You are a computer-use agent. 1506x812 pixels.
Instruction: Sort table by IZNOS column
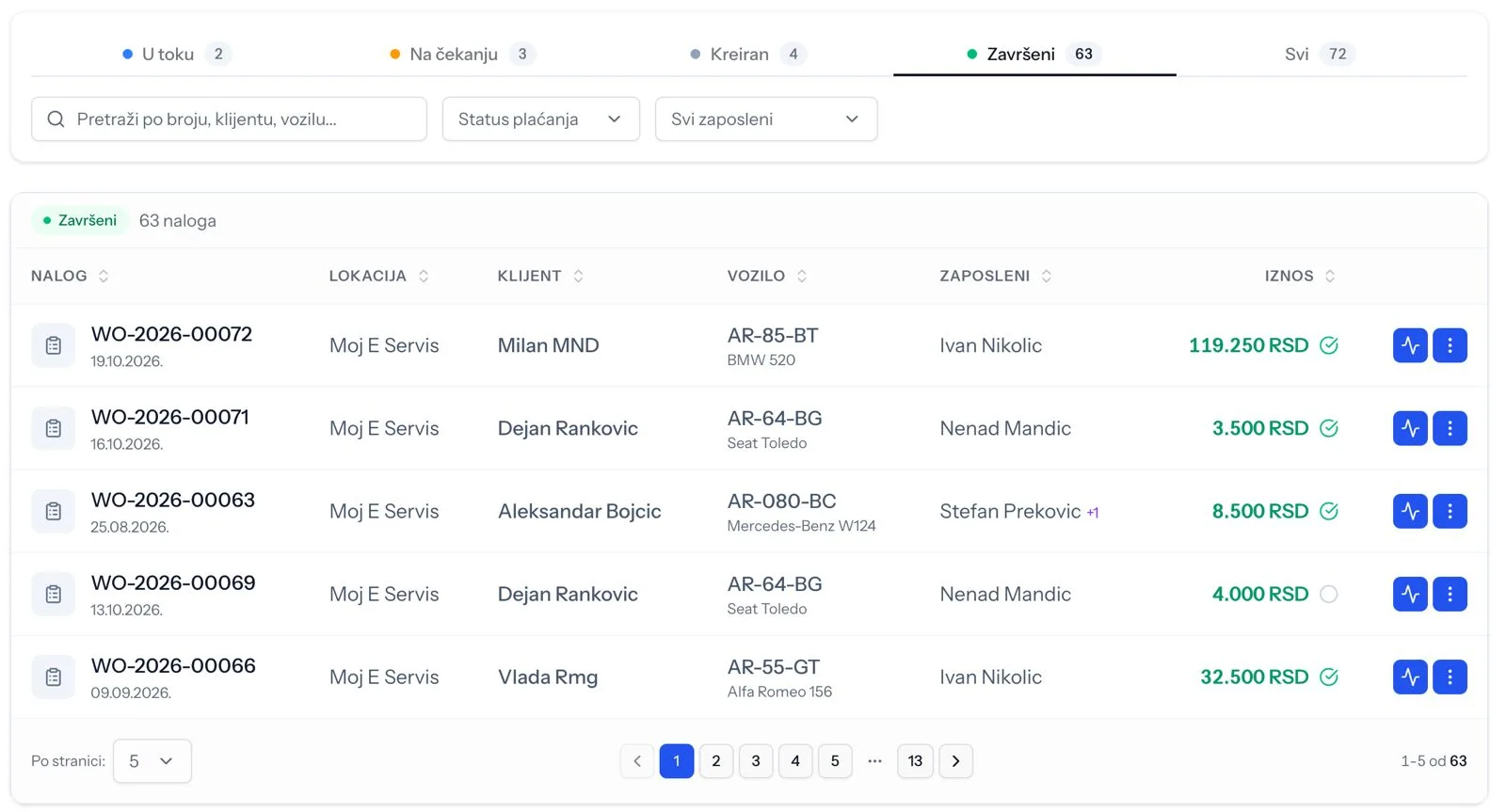coord(1300,276)
